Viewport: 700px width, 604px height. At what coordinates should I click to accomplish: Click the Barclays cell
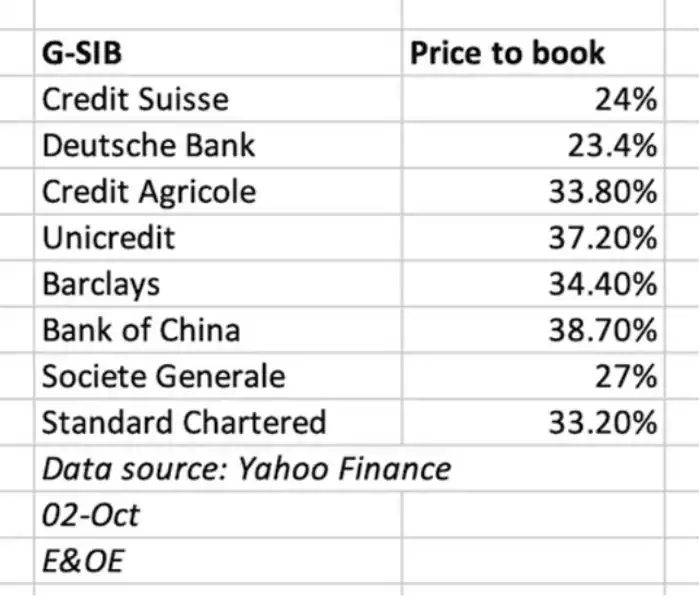coord(218,283)
